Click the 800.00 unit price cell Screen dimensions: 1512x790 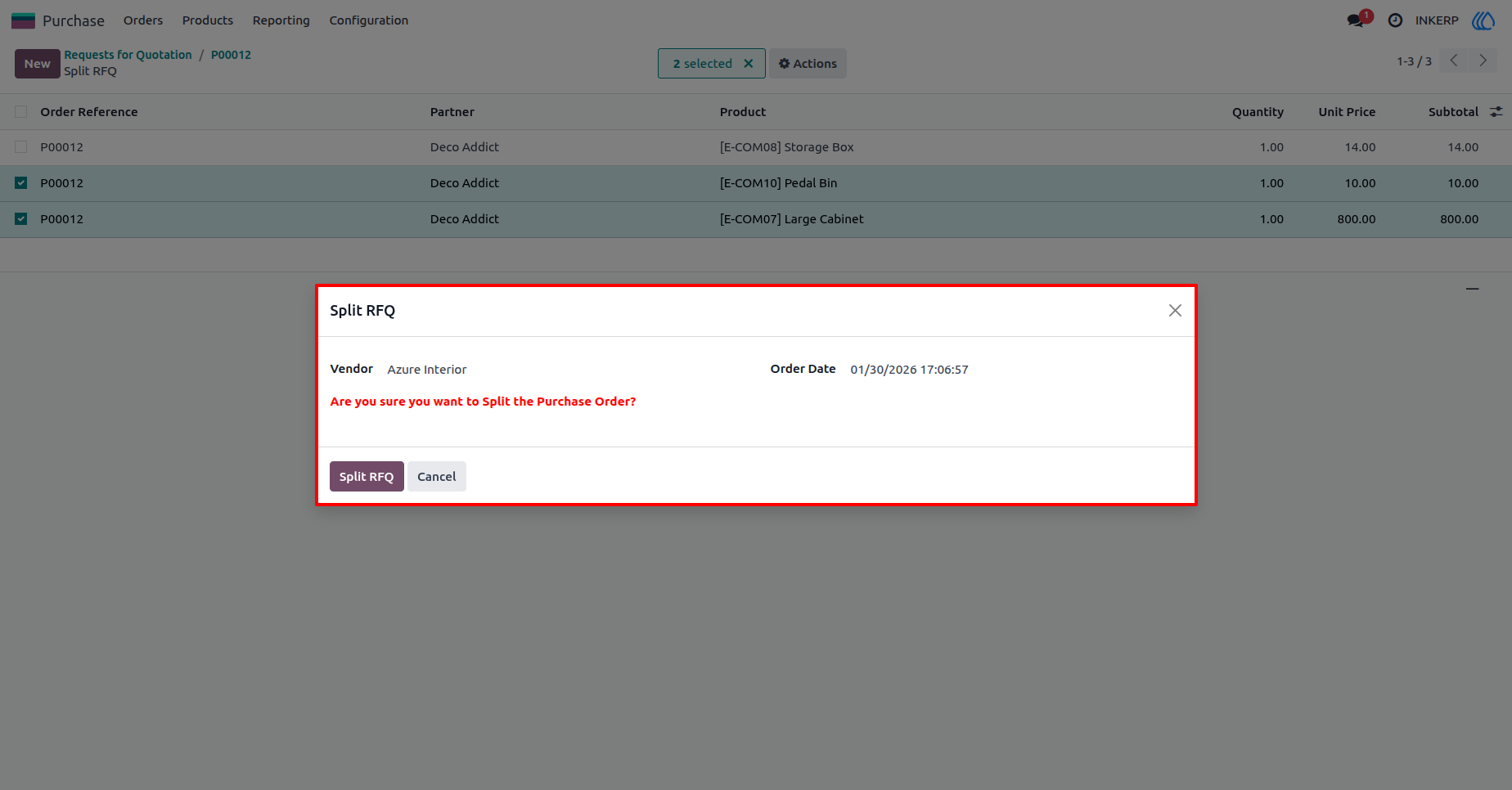click(x=1357, y=219)
